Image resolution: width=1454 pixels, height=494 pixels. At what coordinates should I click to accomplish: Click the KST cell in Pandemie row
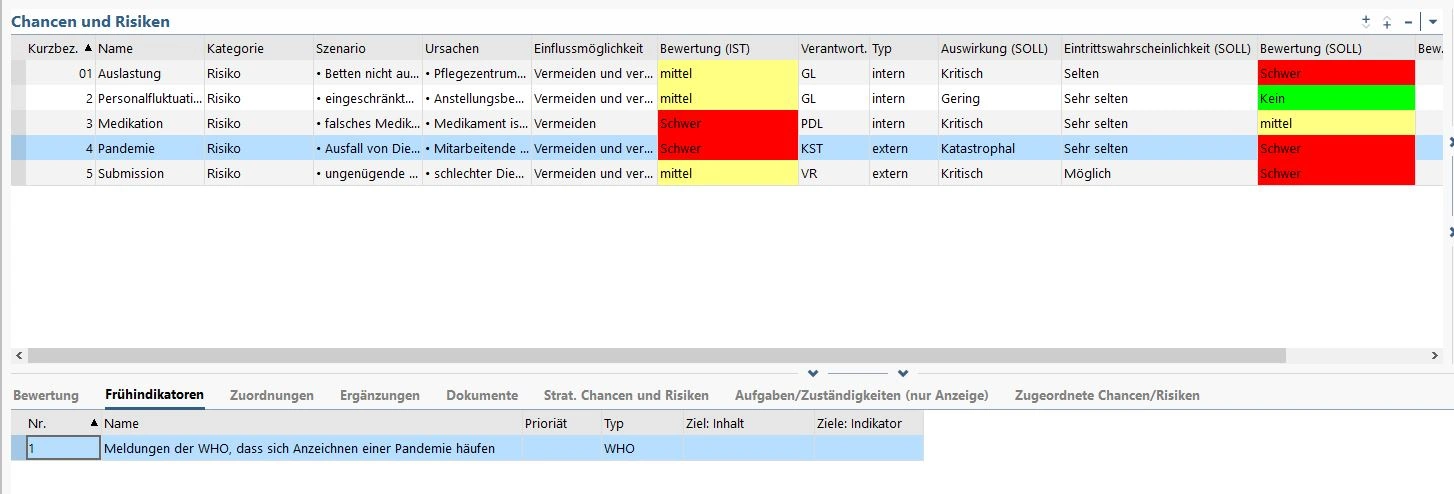(x=833, y=148)
